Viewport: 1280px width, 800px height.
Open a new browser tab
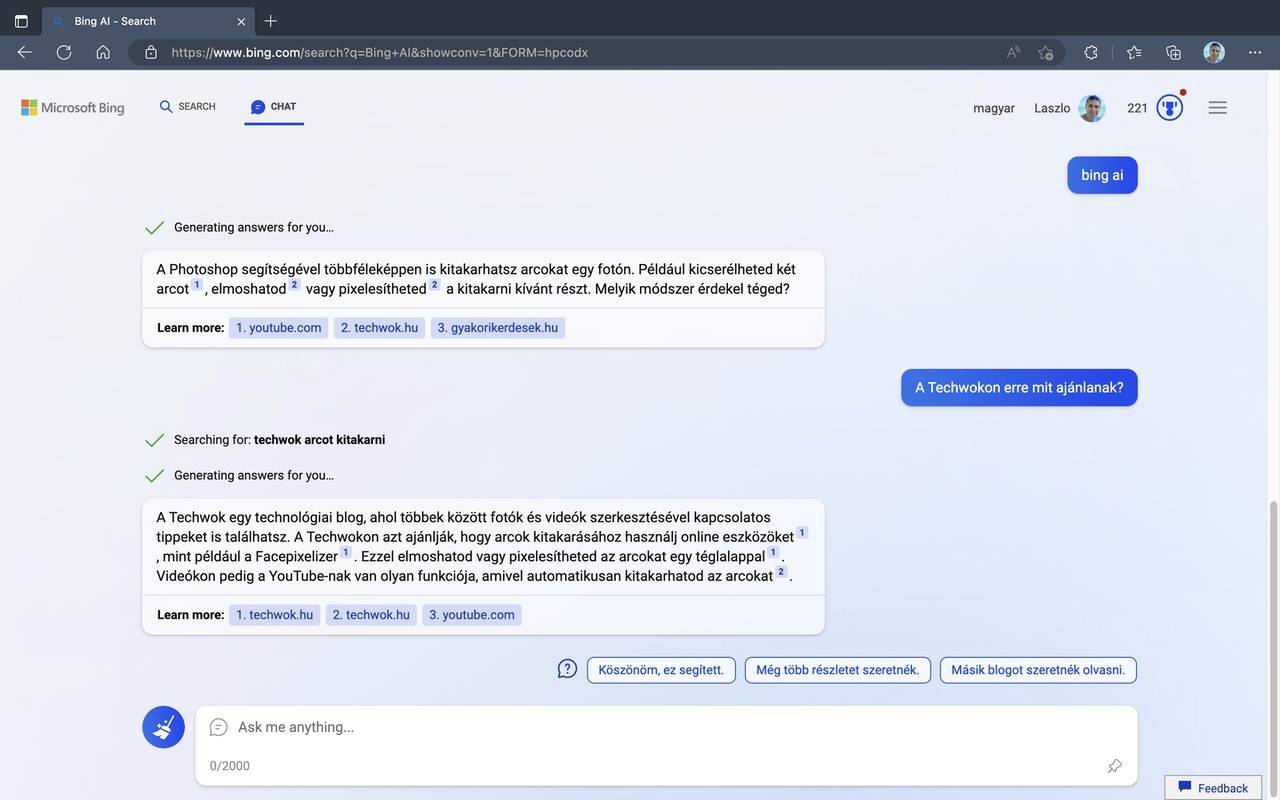click(x=270, y=21)
